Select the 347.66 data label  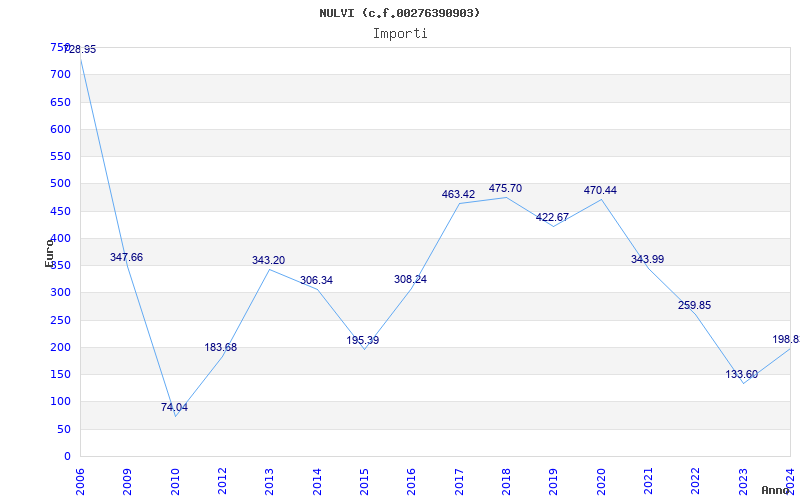click(127, 258)
